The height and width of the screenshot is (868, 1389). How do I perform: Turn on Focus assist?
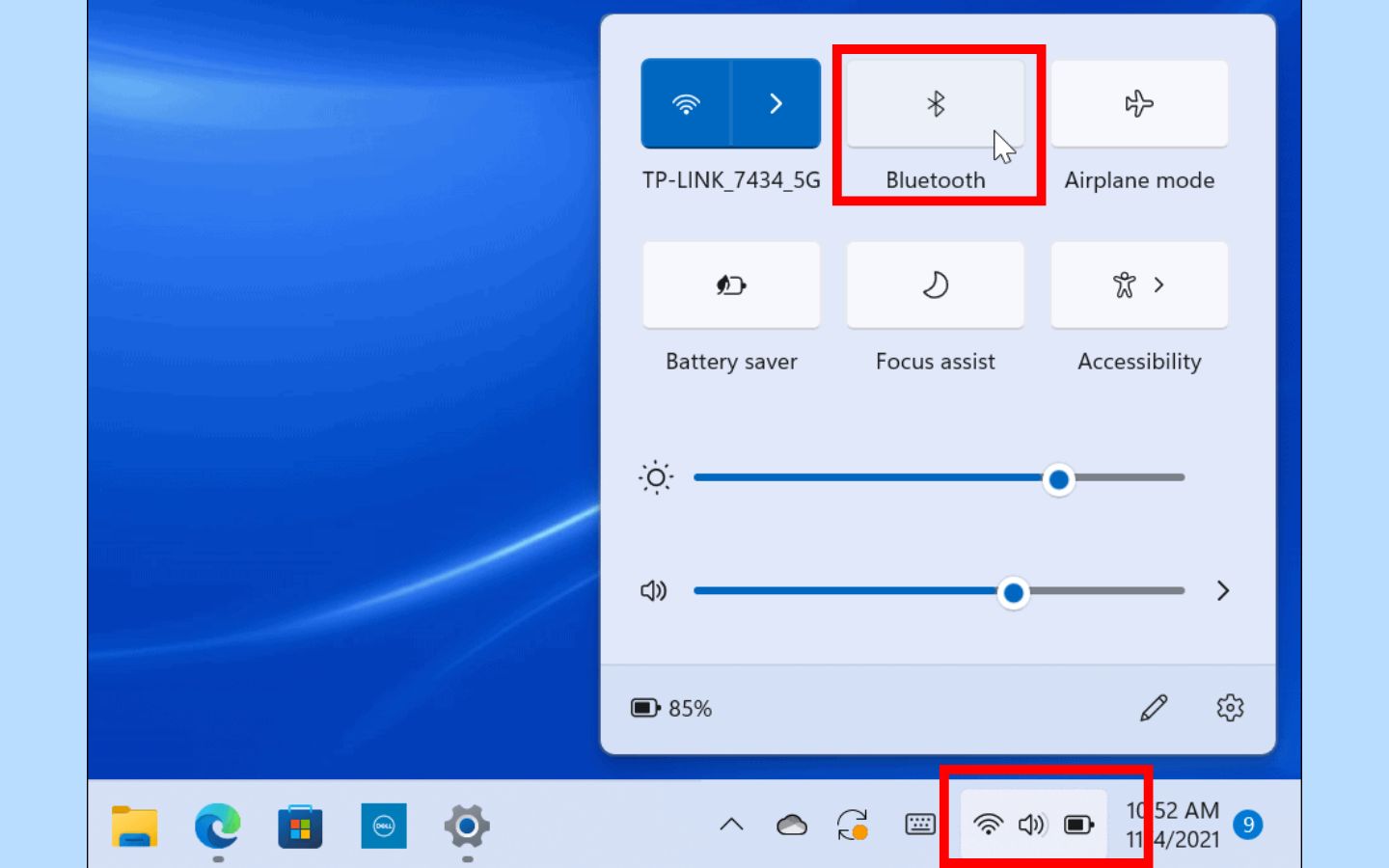[x=935, y=285]
